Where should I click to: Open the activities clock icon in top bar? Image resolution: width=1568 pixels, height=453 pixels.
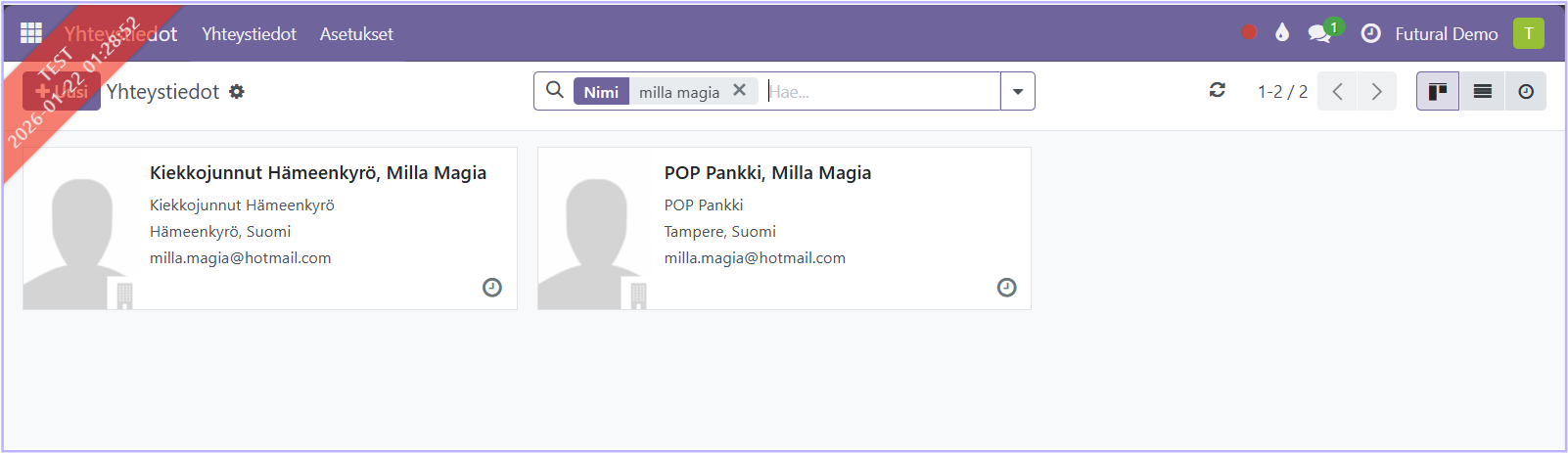tap(1371, 33)
